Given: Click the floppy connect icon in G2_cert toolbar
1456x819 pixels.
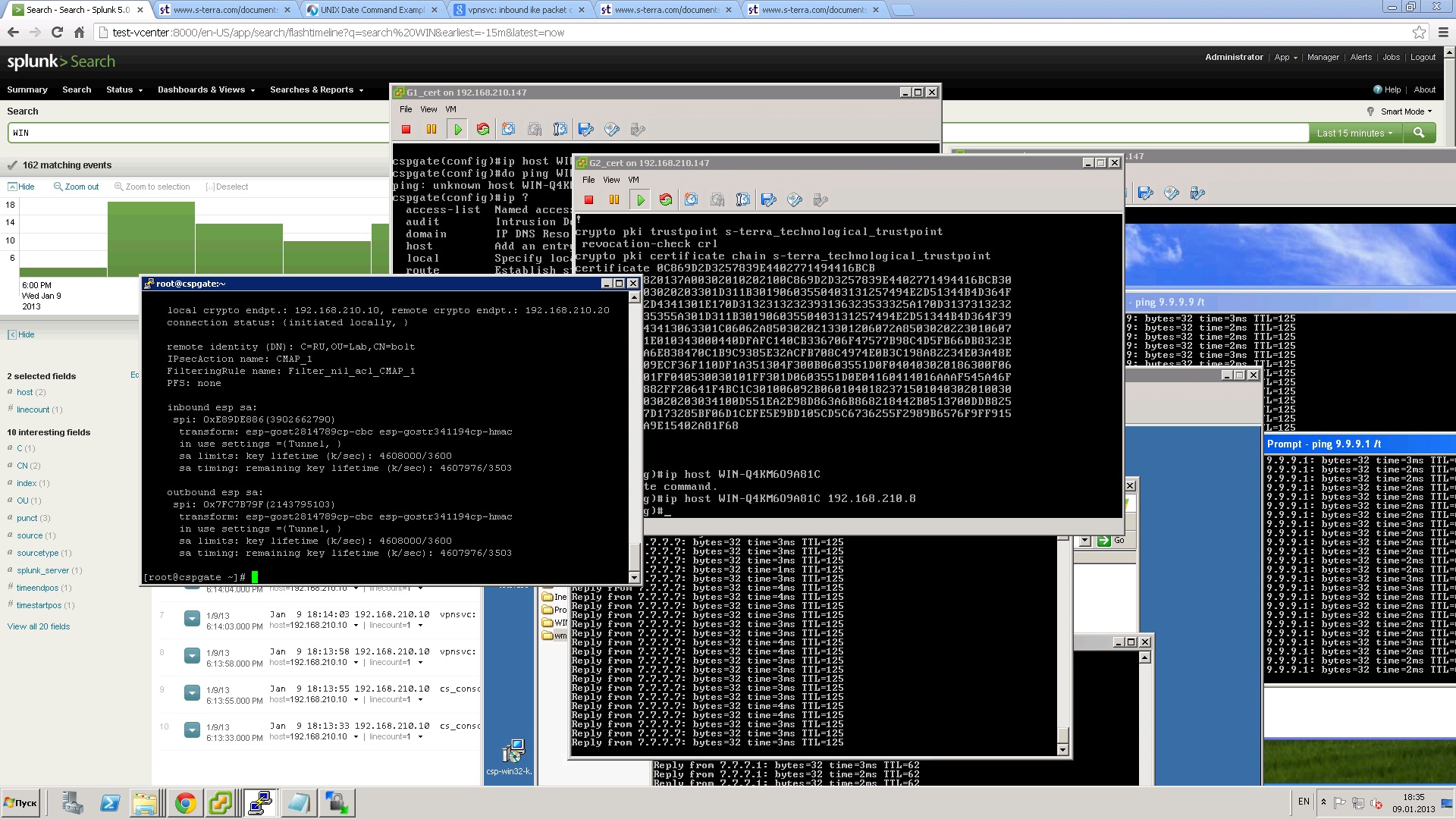Looking at the screenshot, I should 769,200.
